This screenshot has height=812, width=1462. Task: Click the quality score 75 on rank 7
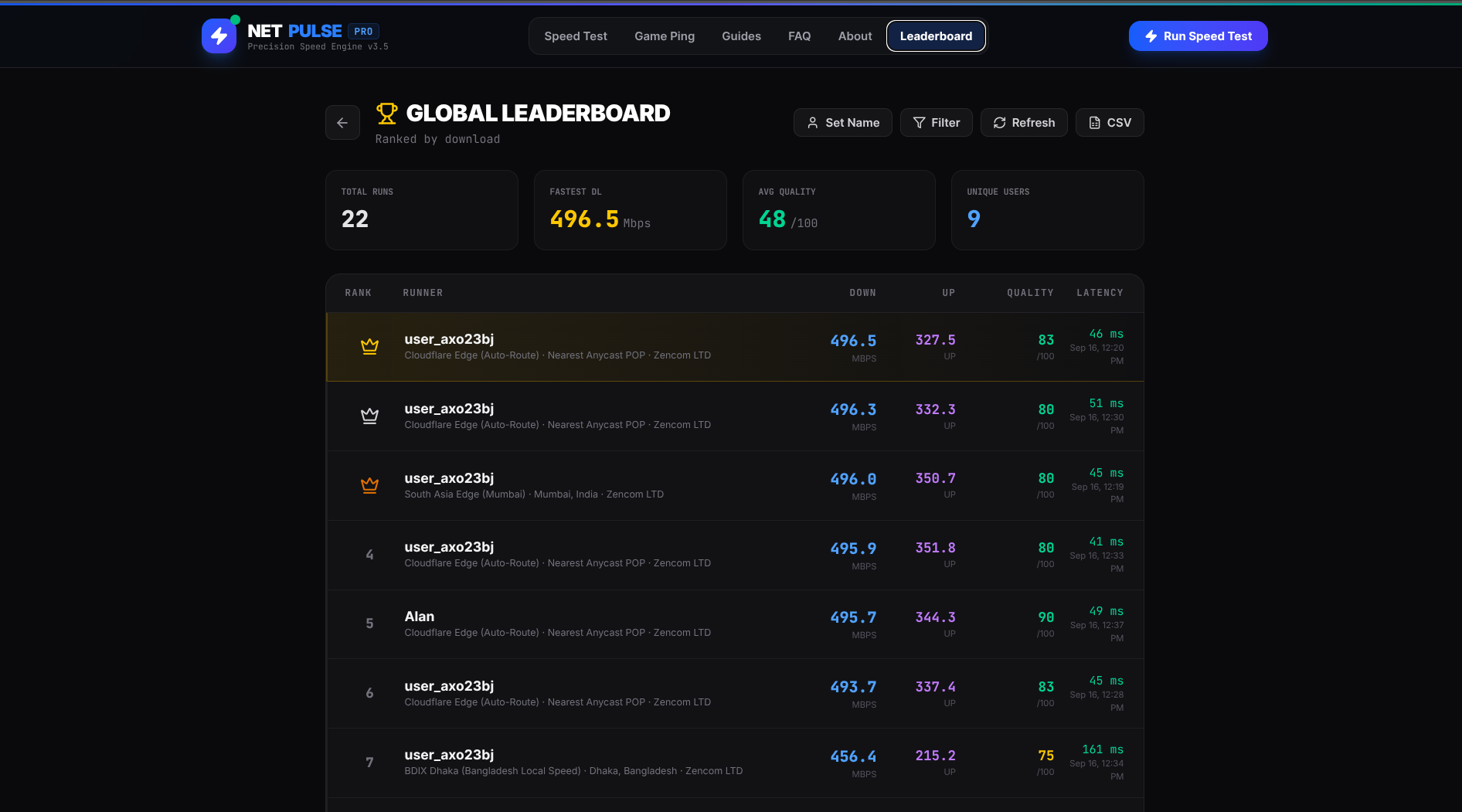[x=1045, y=756]
